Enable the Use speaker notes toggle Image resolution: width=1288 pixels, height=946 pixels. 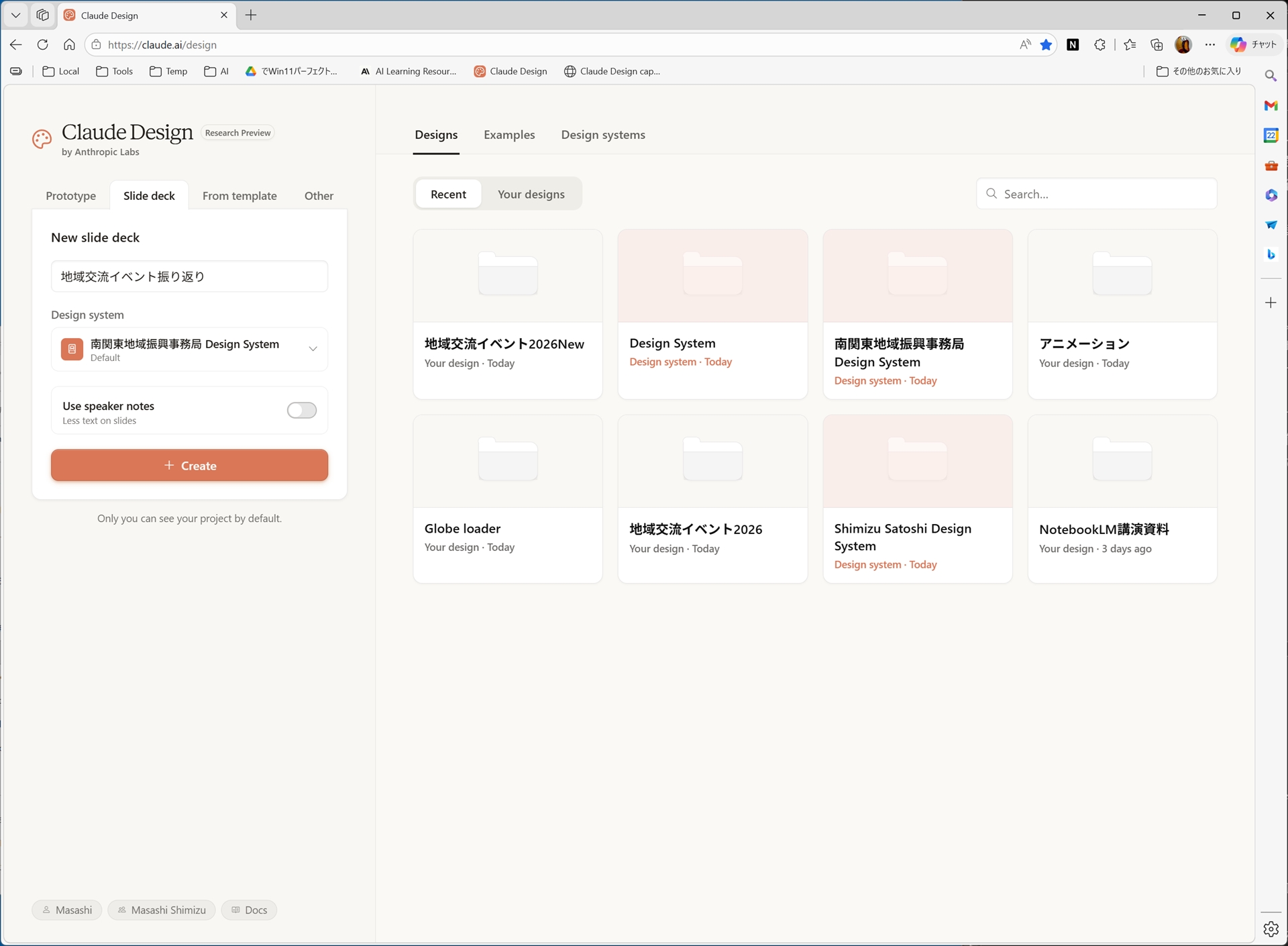click(x=301, y=410)
